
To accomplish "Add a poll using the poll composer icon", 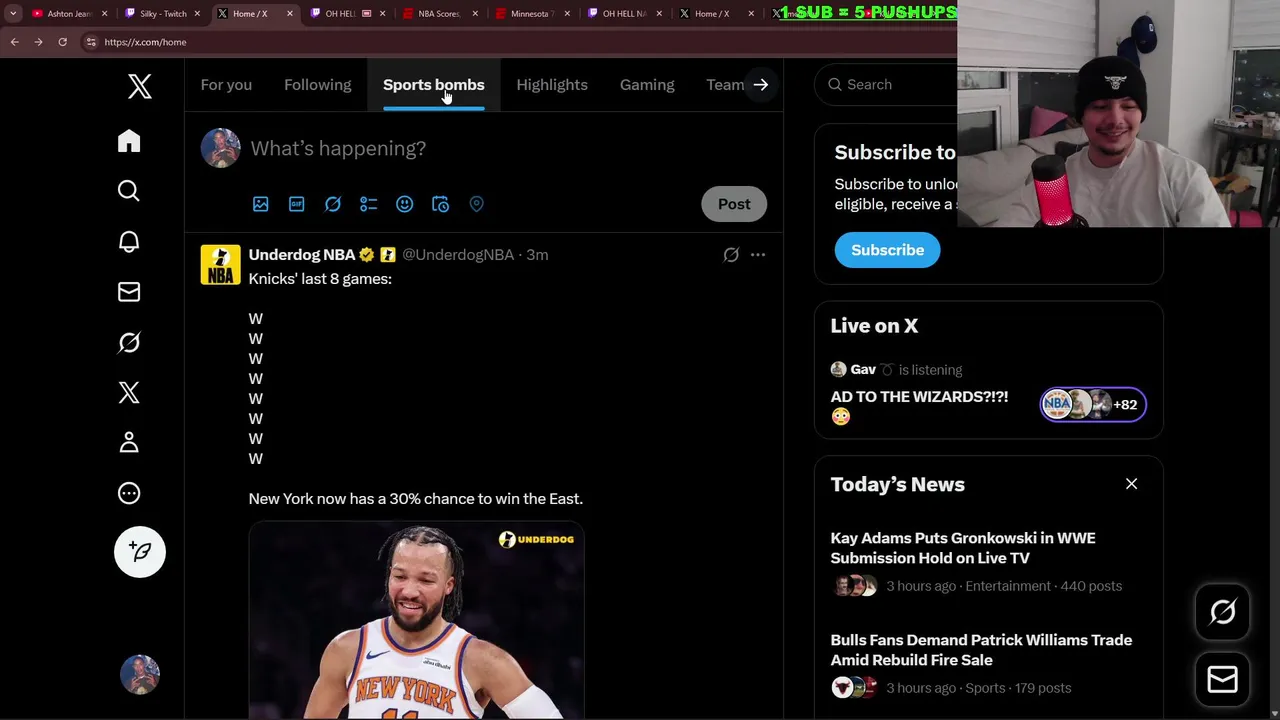I will [x=369, y=204].
